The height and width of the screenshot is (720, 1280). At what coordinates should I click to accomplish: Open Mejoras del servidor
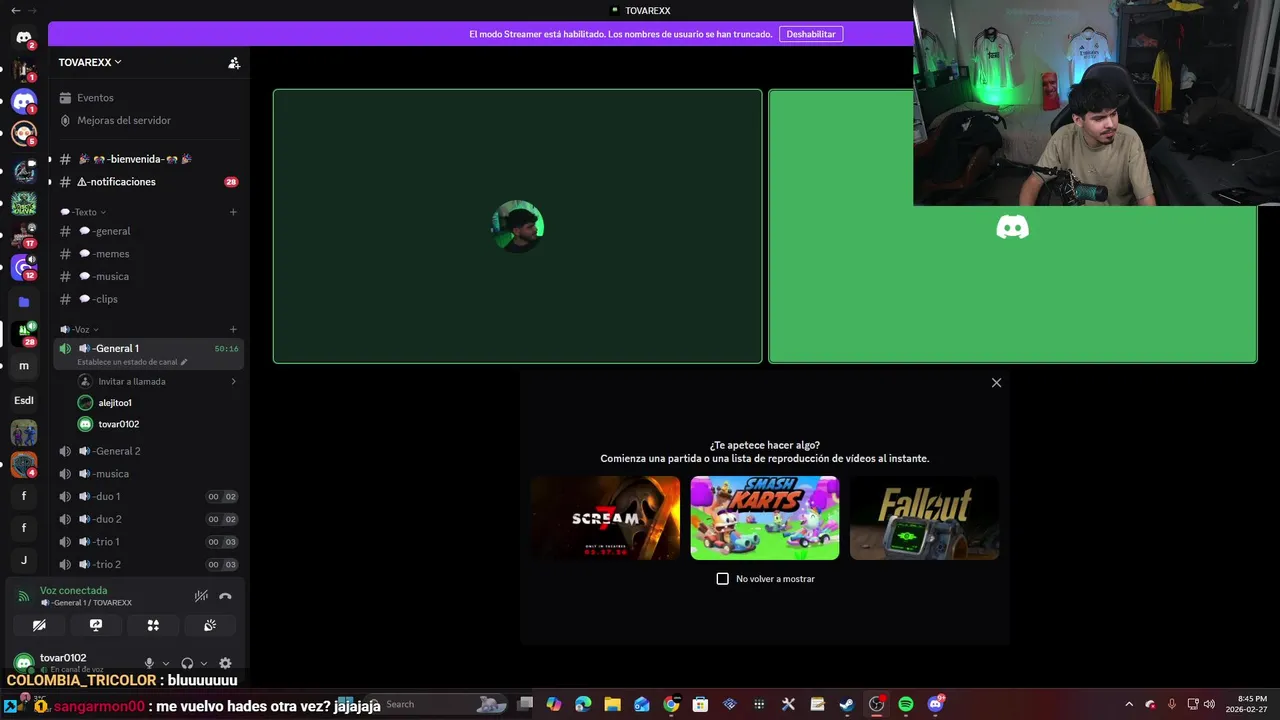[147, 120]
